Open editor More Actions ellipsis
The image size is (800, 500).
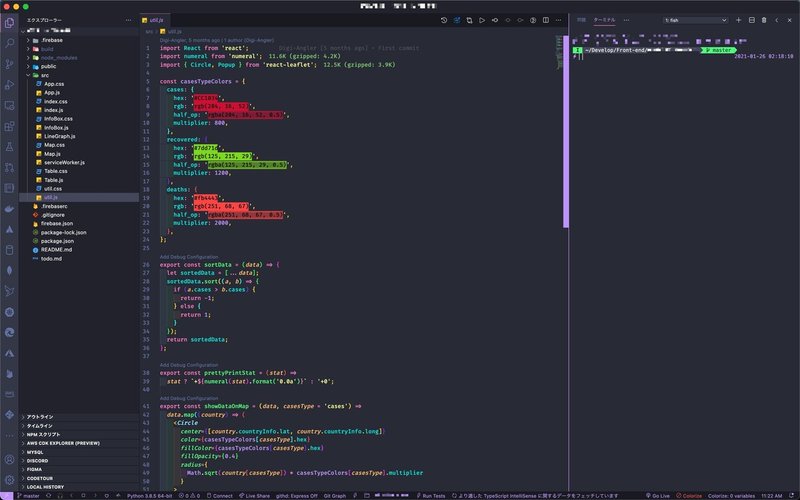559,20
